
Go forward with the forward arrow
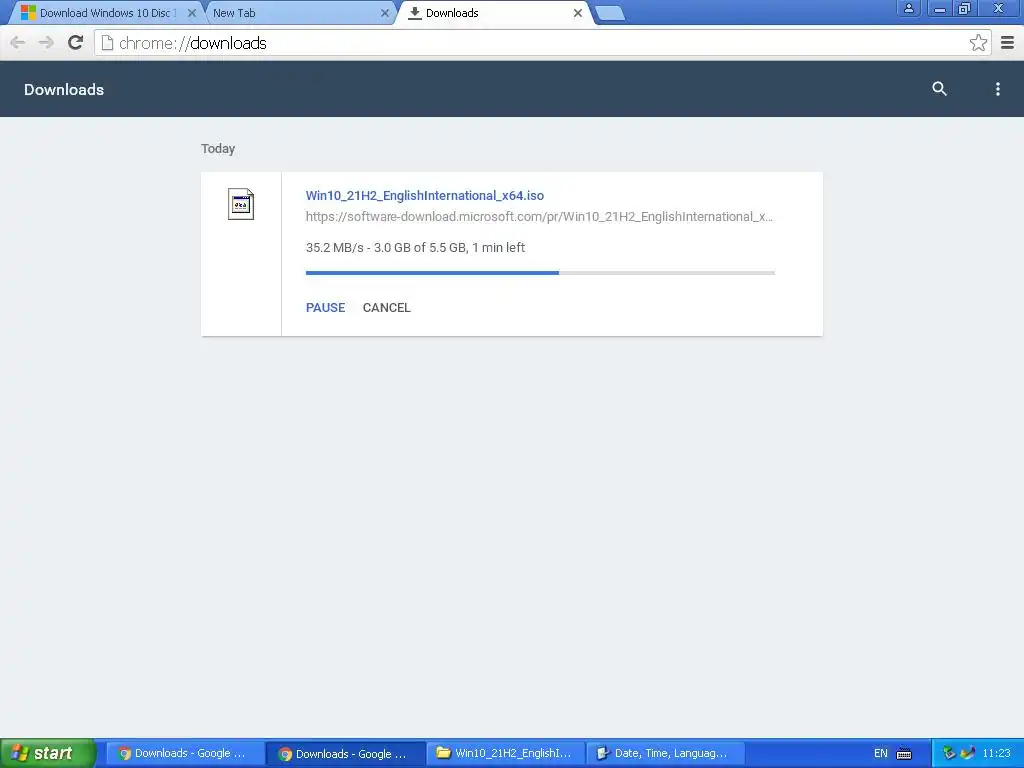[x=46, y=43]
